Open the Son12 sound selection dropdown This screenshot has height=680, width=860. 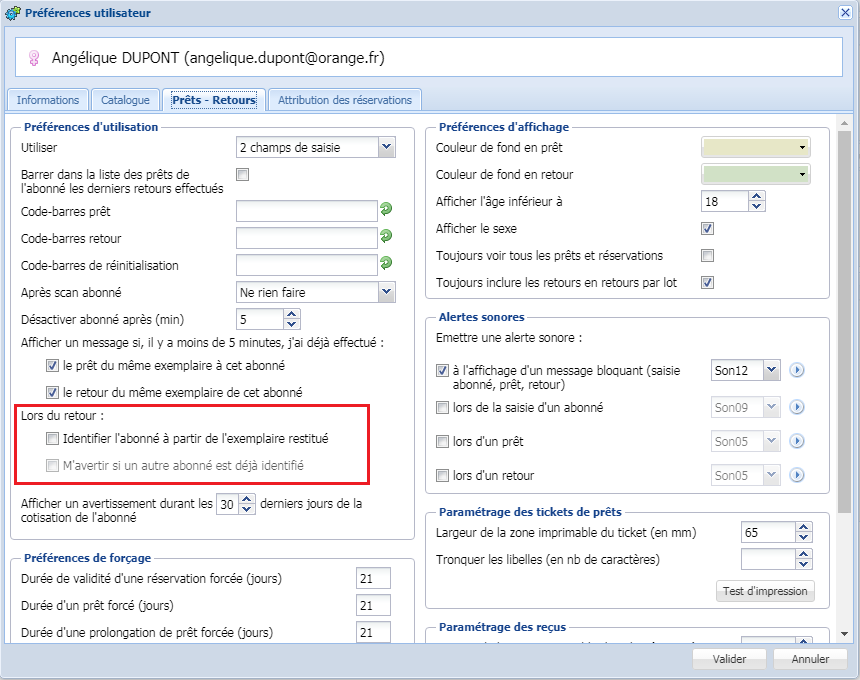770,370
